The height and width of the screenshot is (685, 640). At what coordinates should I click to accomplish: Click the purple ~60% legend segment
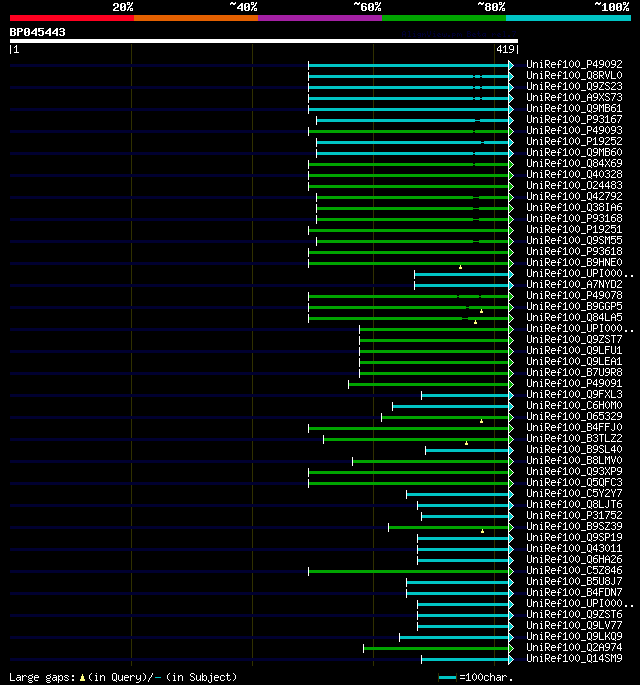coord(320,18)
